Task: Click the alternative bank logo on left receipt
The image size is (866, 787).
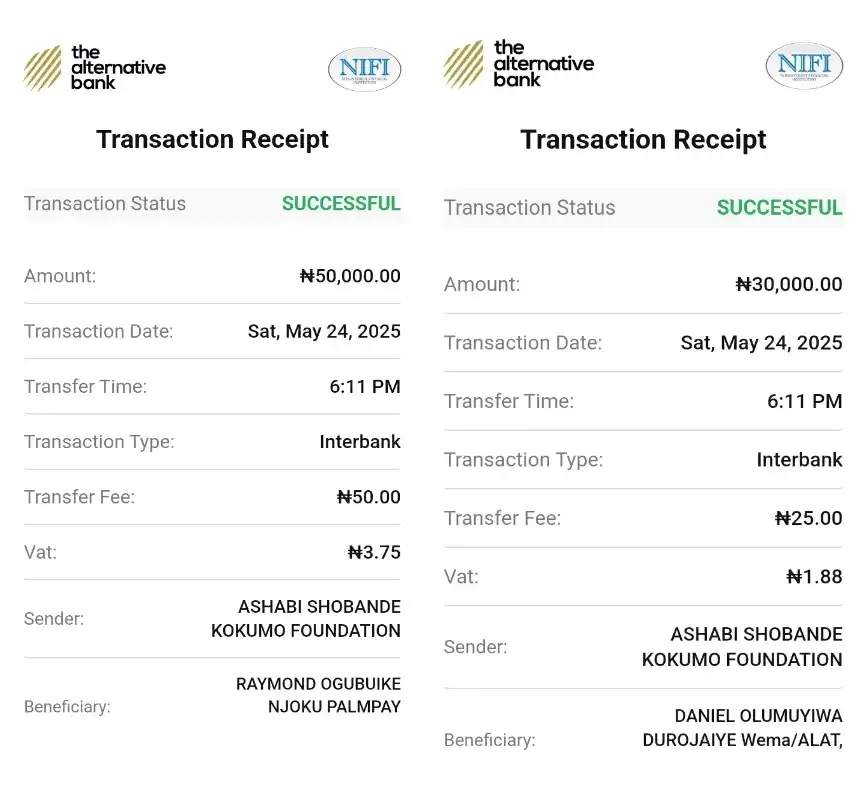Action: coord(94,68)
